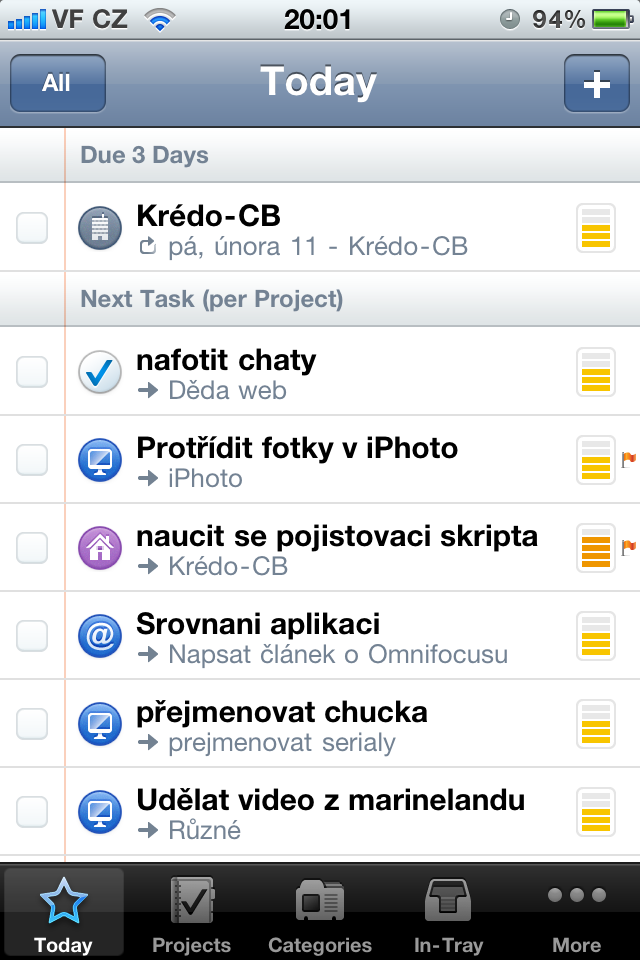Switch to the Projects tab
Screen dimensions: 640x960
(191, 912)
